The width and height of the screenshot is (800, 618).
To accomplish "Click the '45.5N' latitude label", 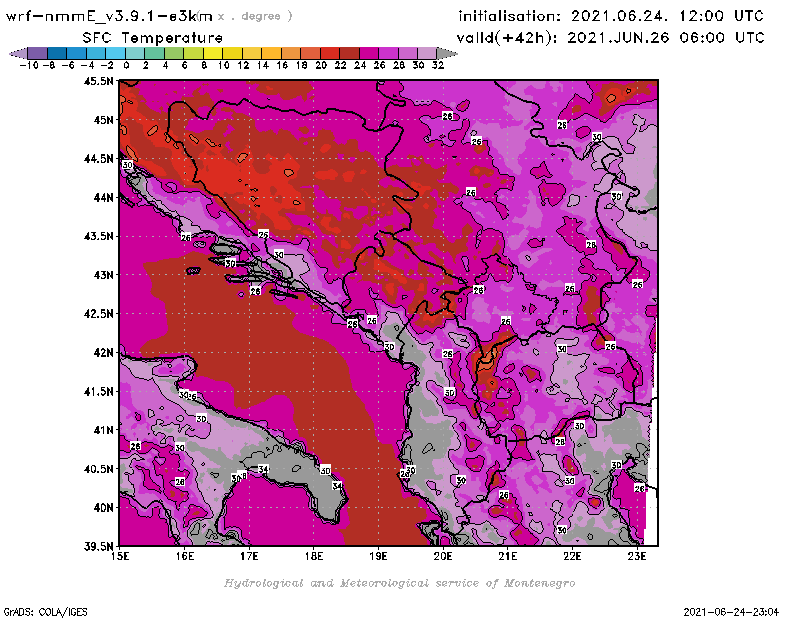I will tap(98, 81).
